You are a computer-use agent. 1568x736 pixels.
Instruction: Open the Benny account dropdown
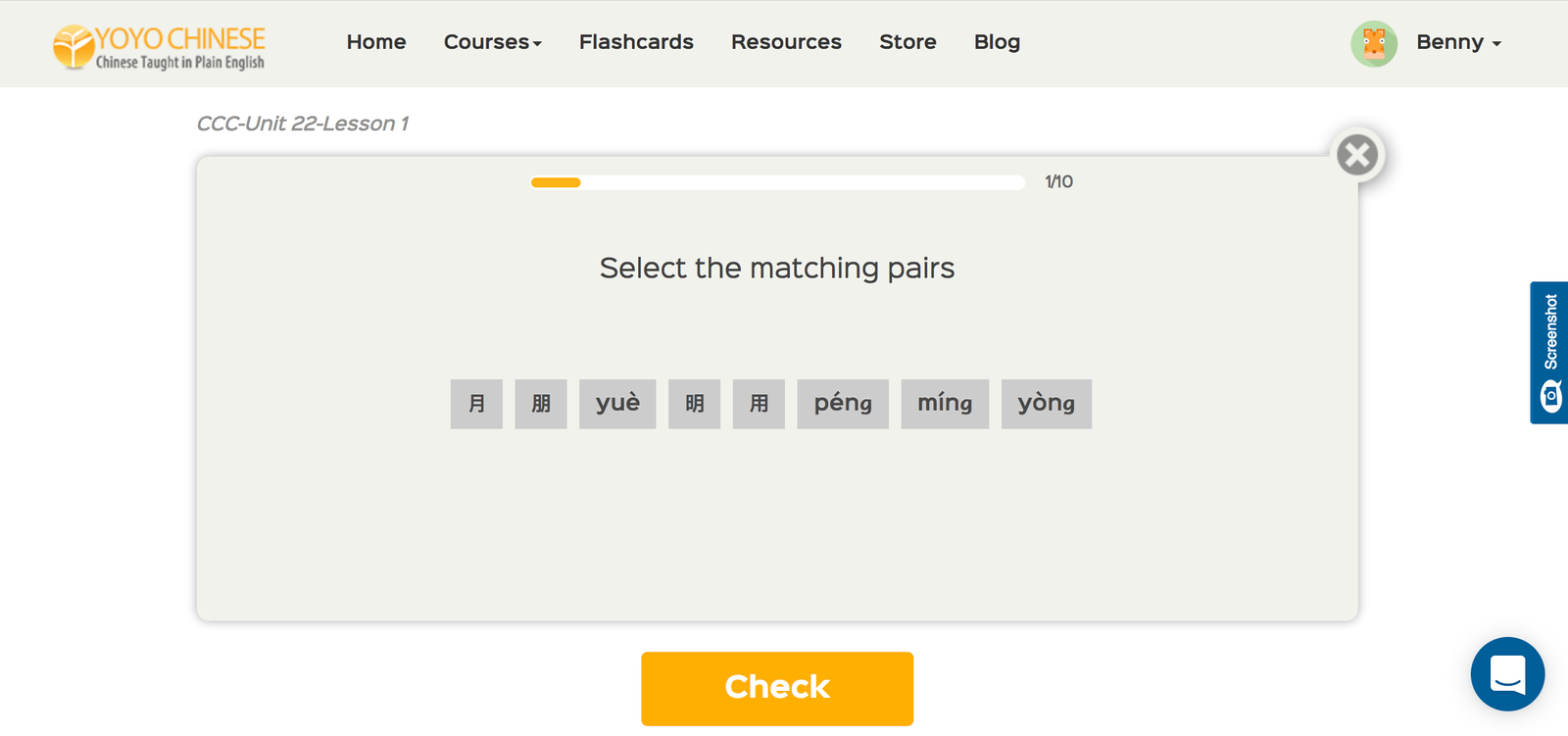coord(1458,42)
